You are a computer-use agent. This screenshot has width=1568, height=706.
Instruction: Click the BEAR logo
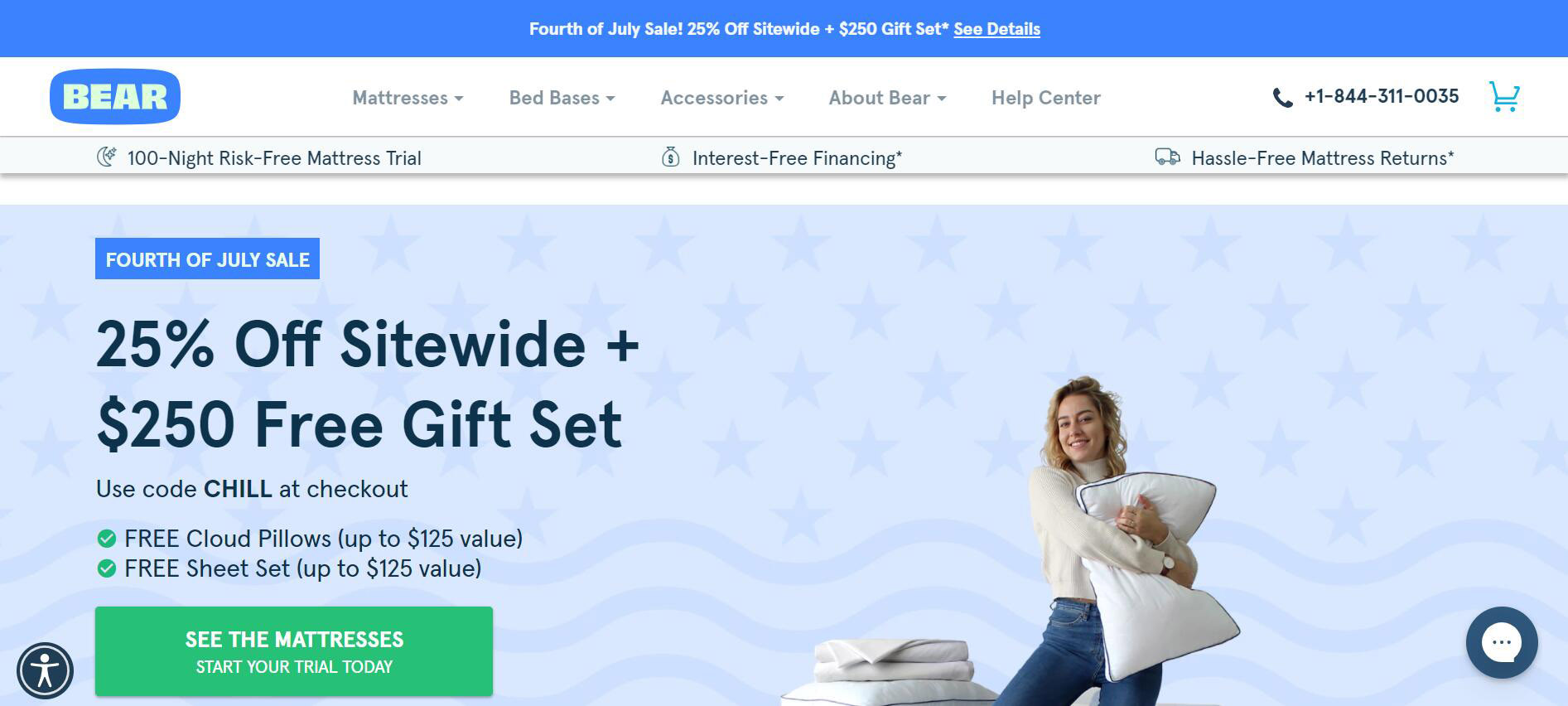pyautogui.click(x=115, y=97)
